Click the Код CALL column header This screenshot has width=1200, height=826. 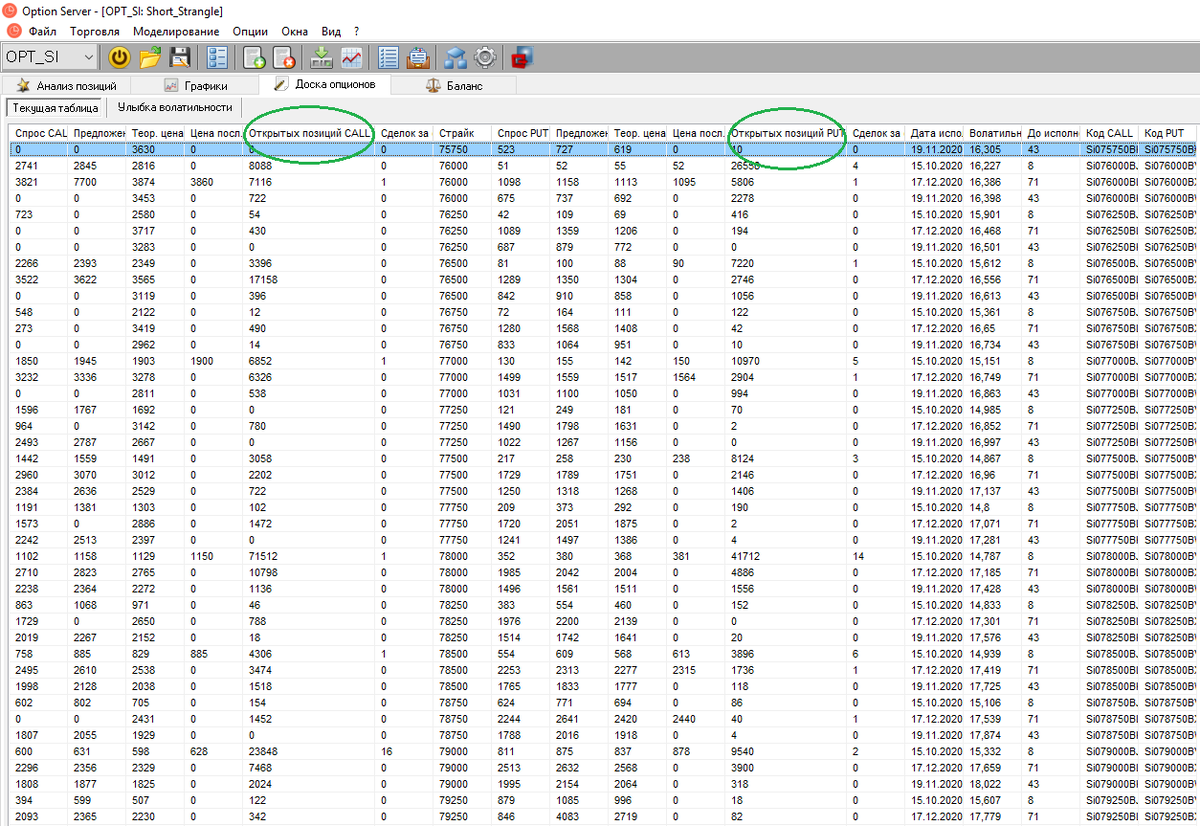(1109, 133)
